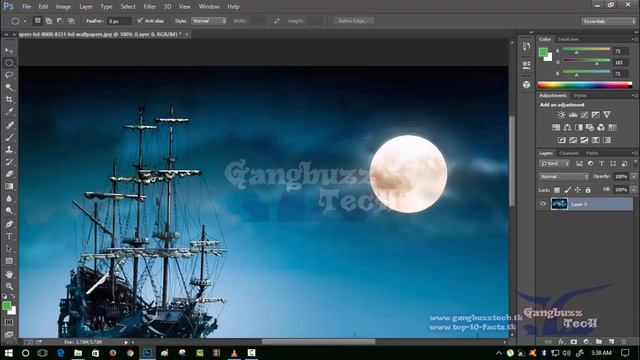Open the Style dropdown in options bar

tap(209, 21)
